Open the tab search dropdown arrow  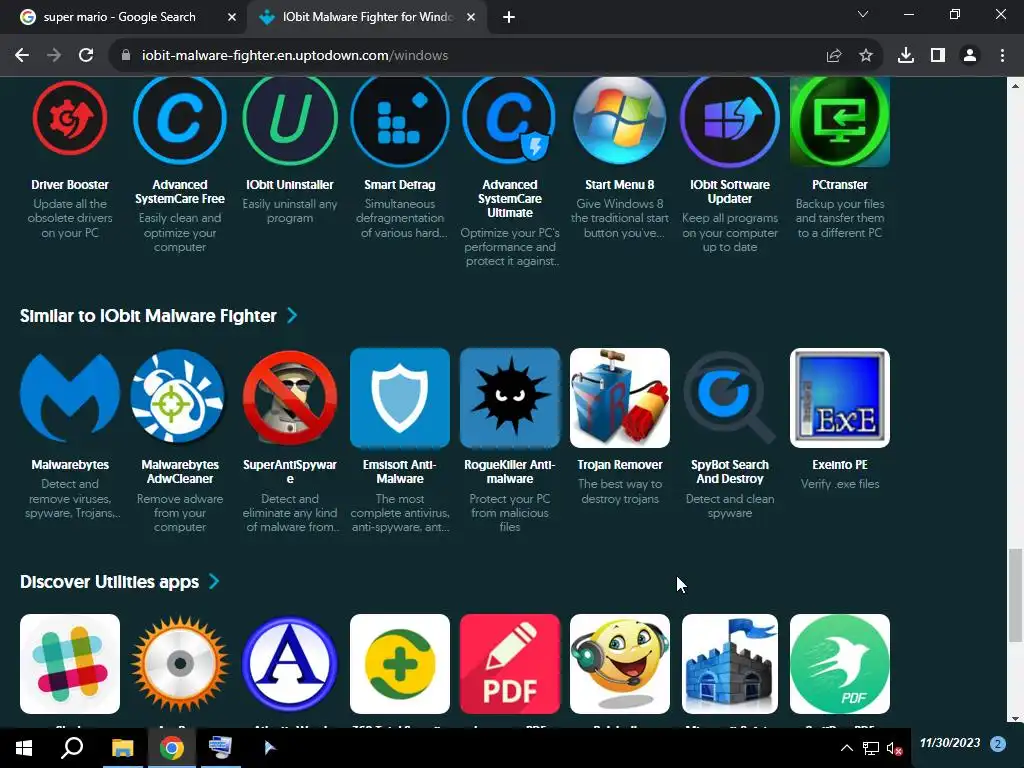click(x=863, y=14)
